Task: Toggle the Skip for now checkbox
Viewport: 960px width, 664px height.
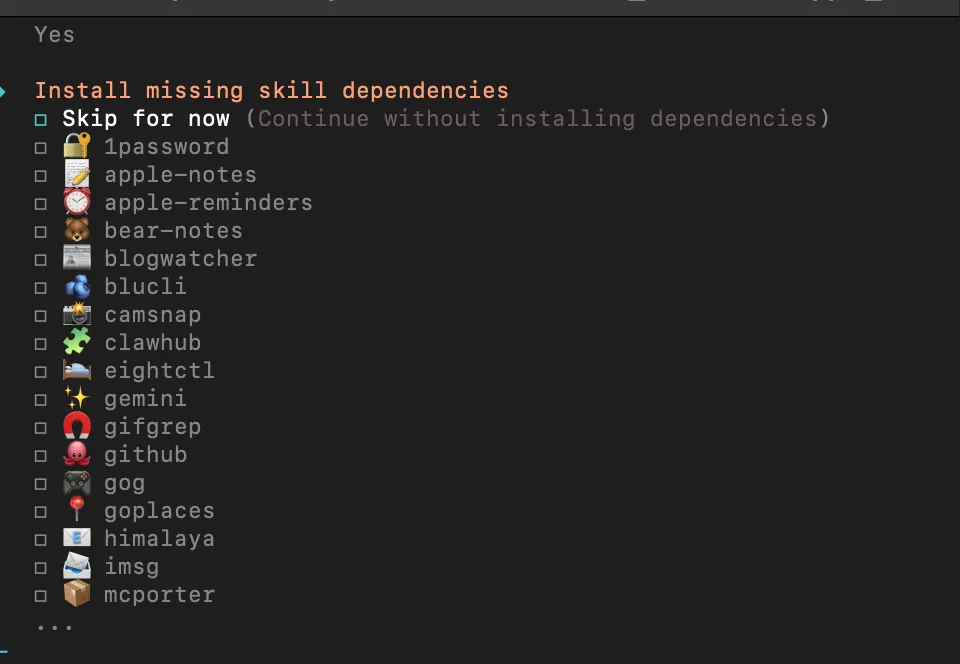Action: click(x=41, y=120)
